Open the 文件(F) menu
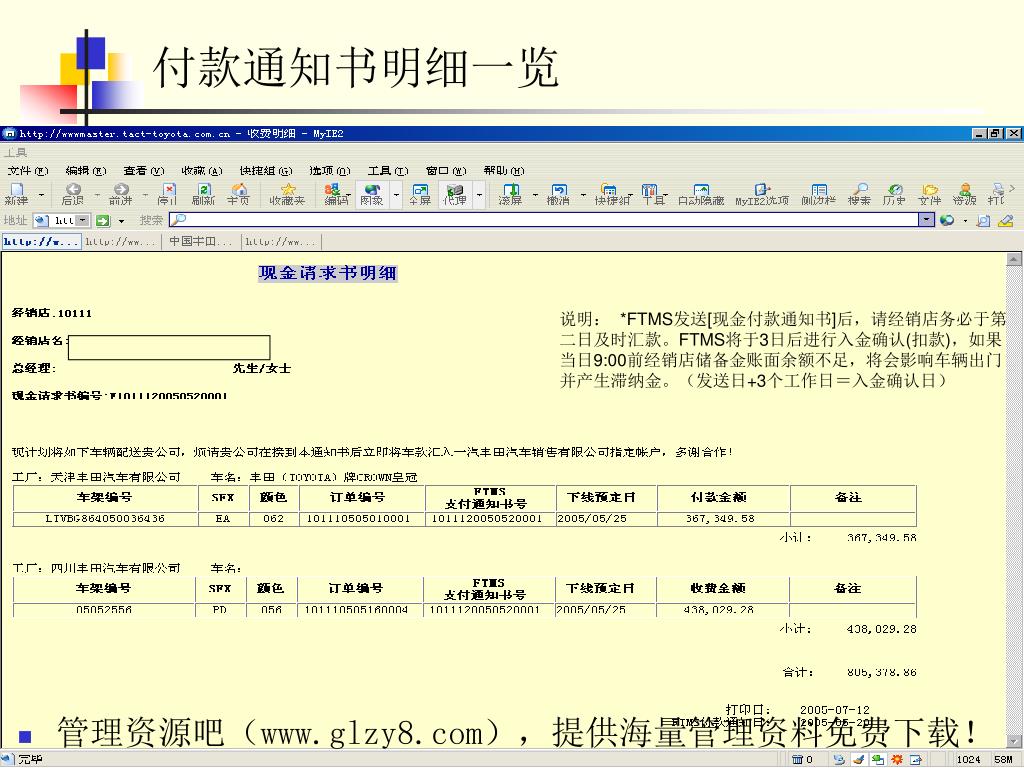Viewport: 1024px width, 768px height. [27, 171]
